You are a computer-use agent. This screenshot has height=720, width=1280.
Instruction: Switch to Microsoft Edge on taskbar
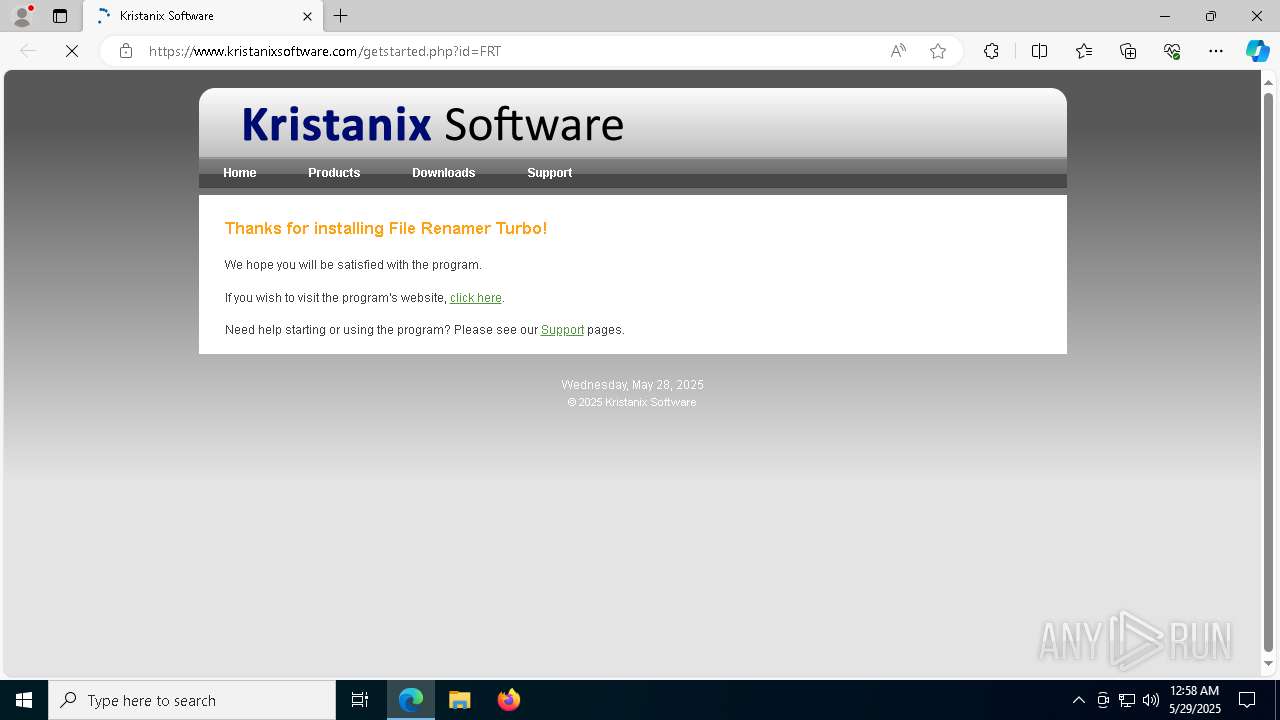click(411, 700)
